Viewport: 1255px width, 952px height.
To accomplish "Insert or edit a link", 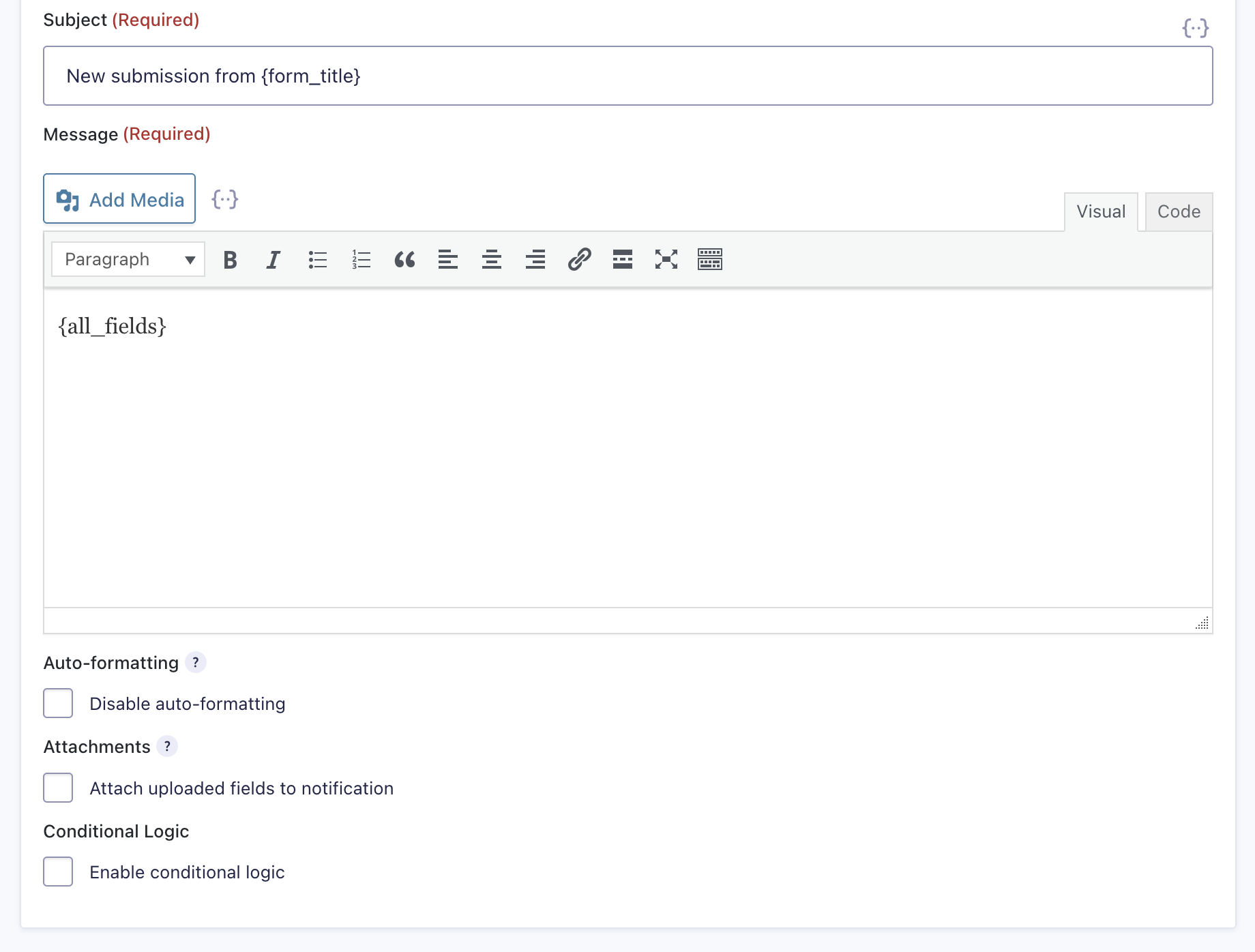I will click(579, 260).
